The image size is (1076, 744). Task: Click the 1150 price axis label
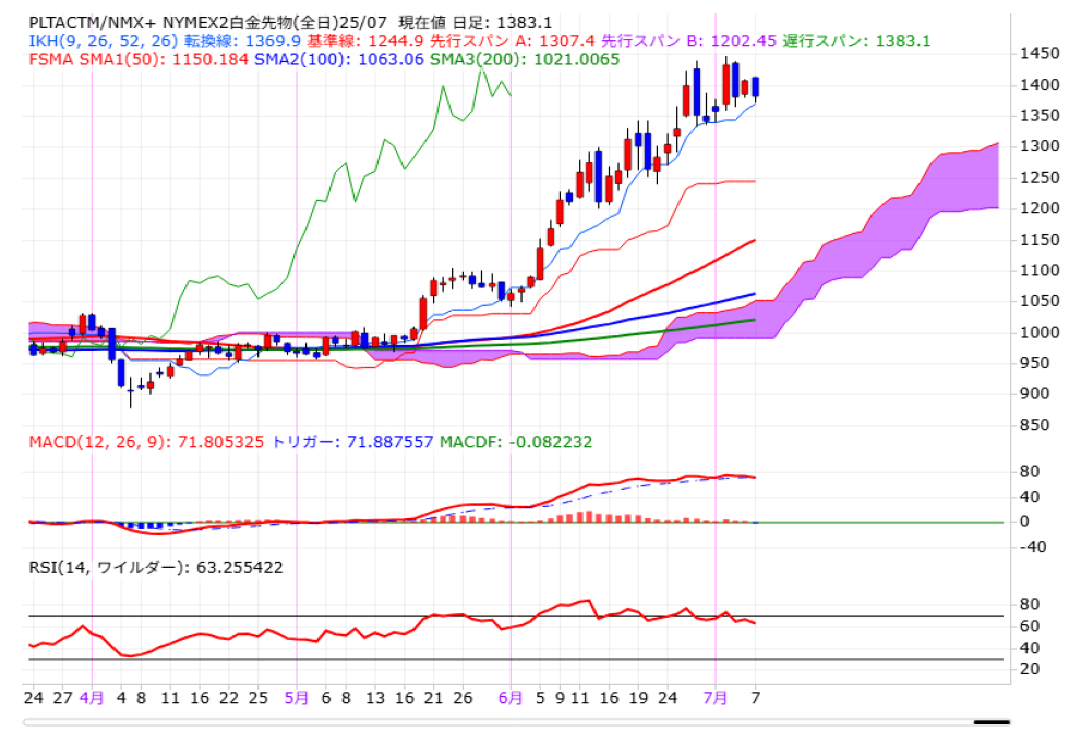point(1040,240)
